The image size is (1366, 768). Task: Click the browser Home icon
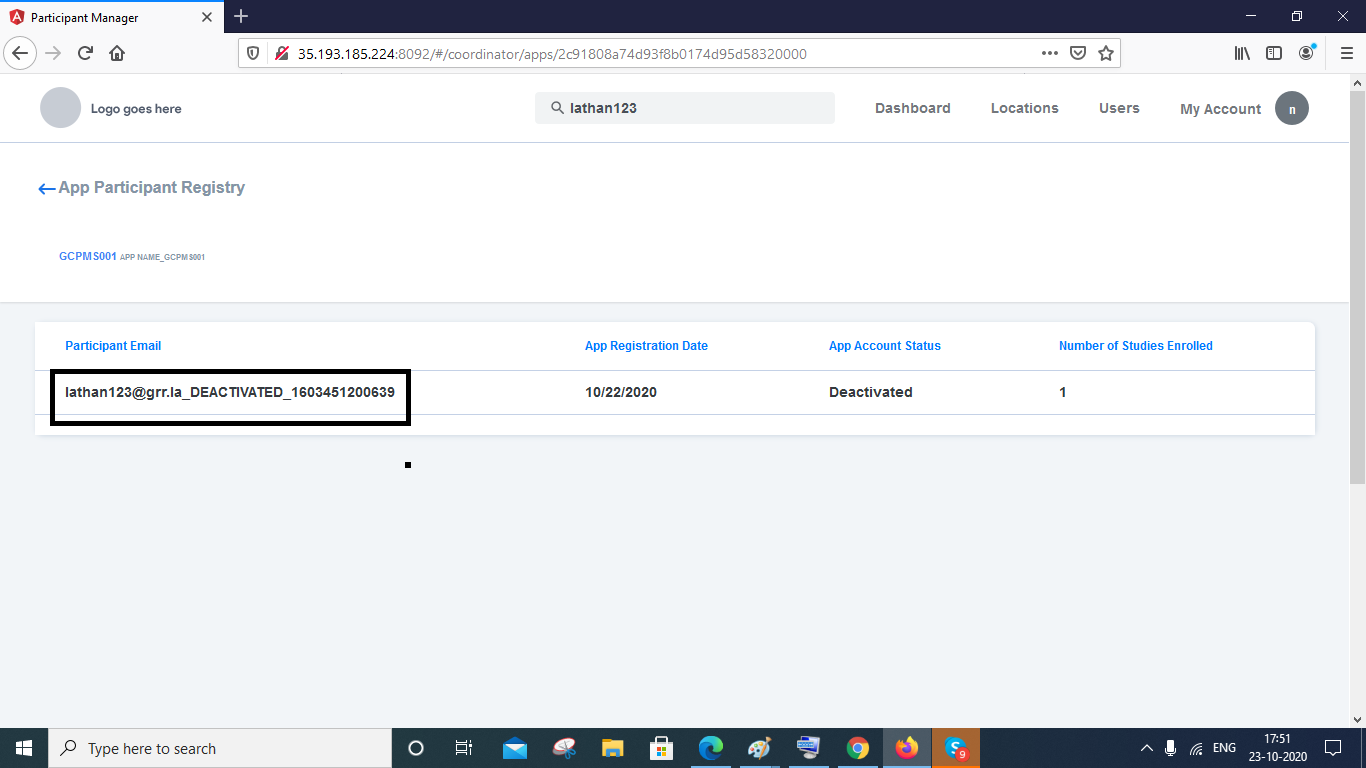click(117, 53)
